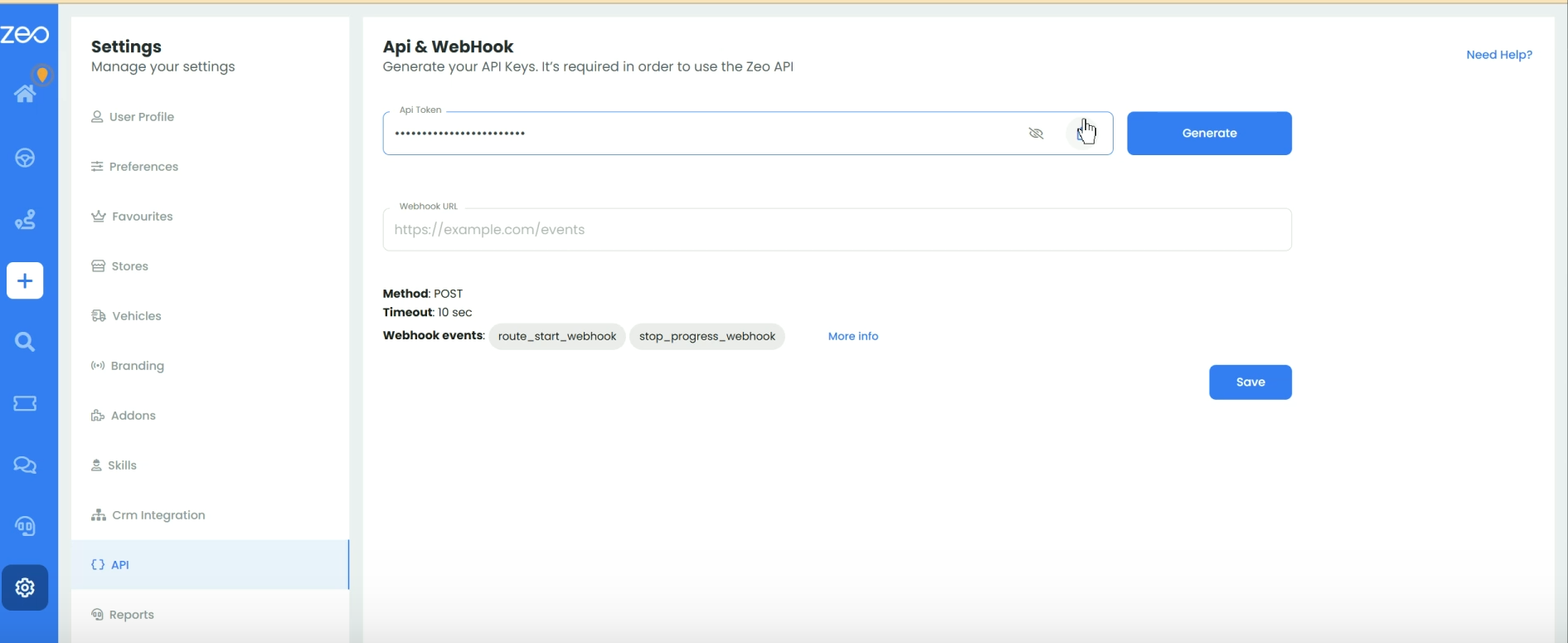Focus the Webhook URL input field

coord(837,230)
